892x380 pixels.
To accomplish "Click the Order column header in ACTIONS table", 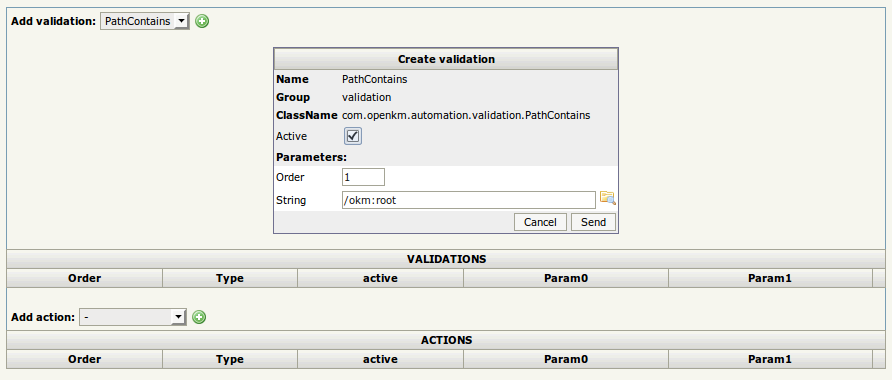I will click(85, 359).
